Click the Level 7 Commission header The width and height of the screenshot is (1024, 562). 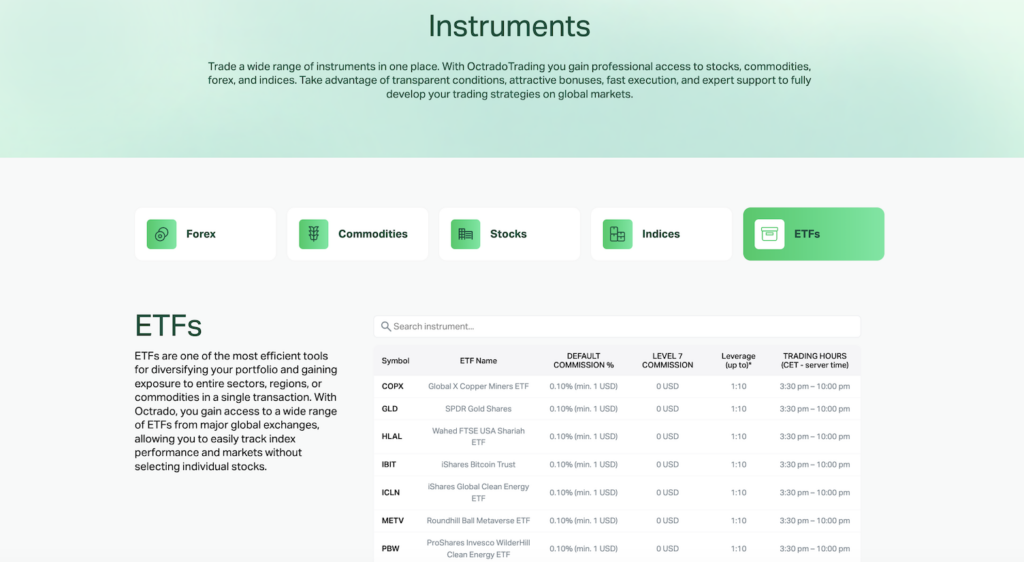tap(667, 361)
